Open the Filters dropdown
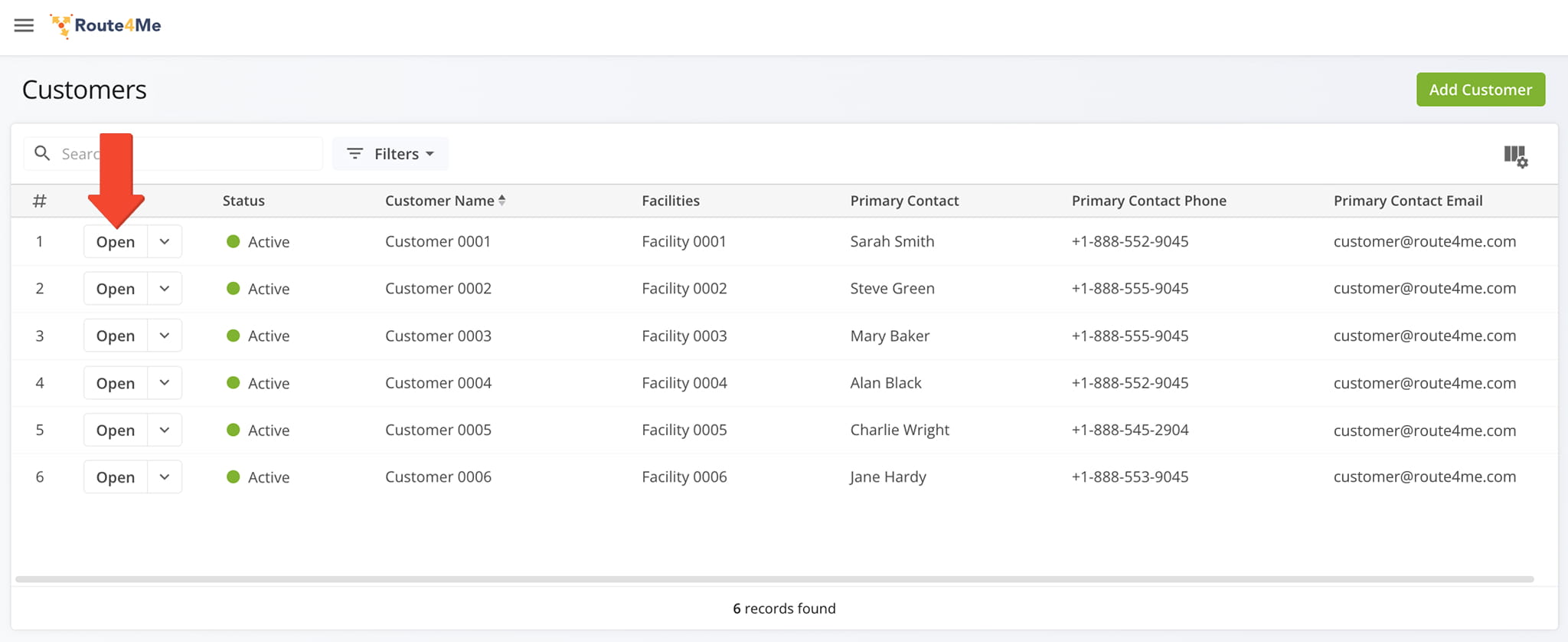1568x642 pixels. tap(390, 154)
